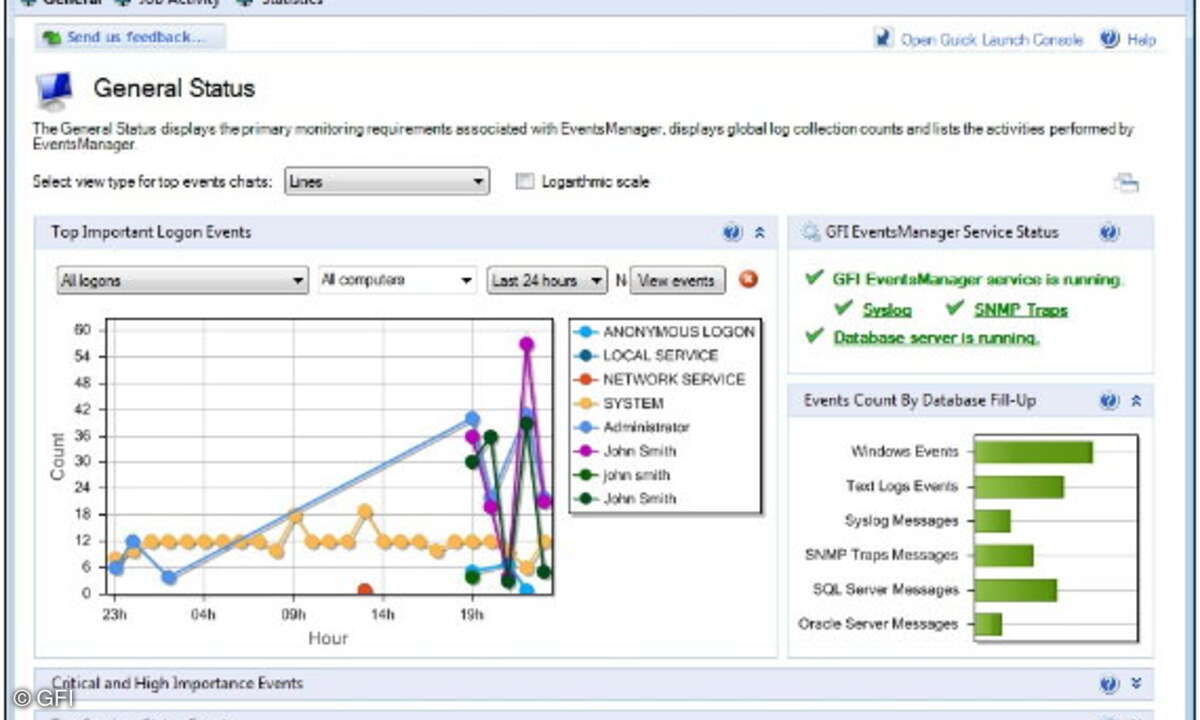Open Quick Launch Console link

click(x=991, y=40)
